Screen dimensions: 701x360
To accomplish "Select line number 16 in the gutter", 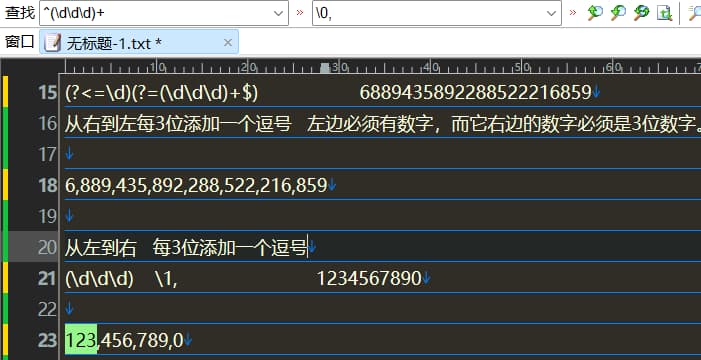I will pos(48,123).
